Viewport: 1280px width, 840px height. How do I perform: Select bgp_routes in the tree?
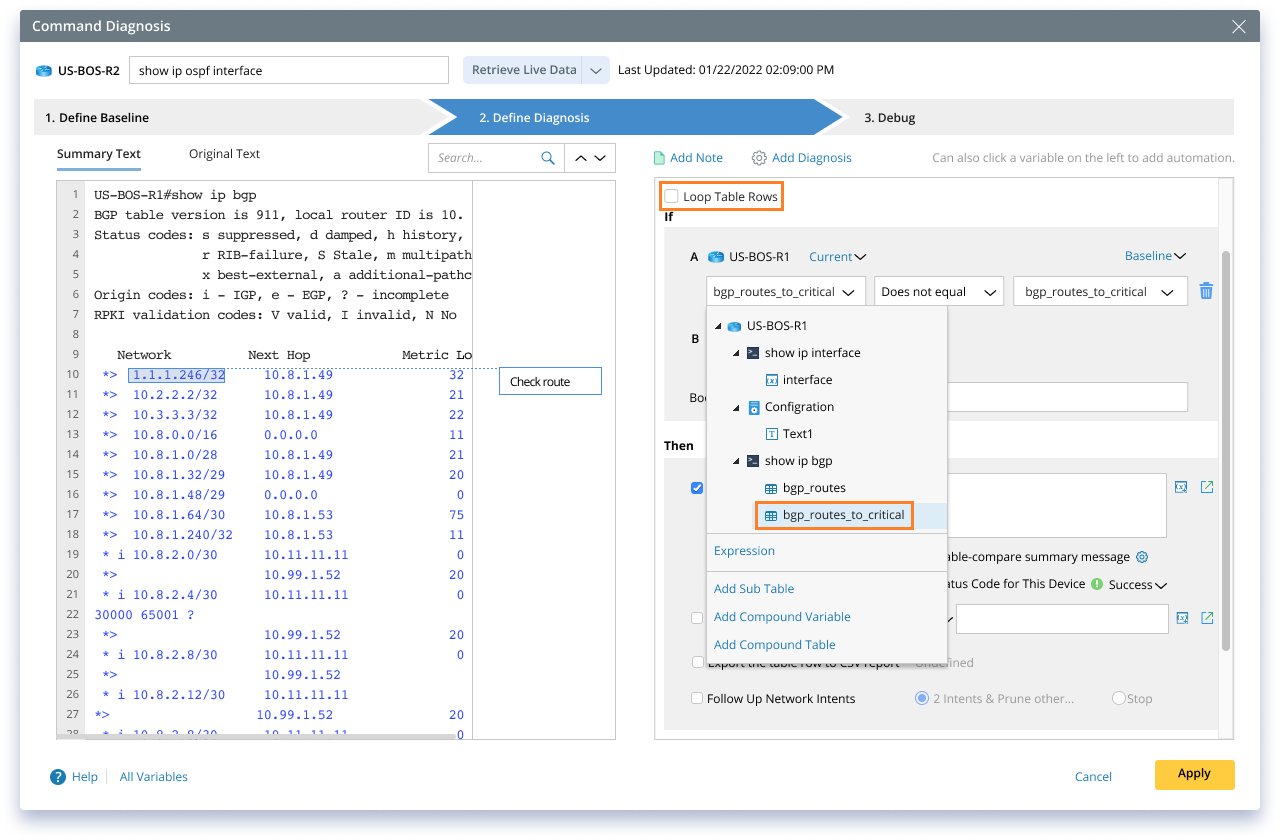(814, 488)
